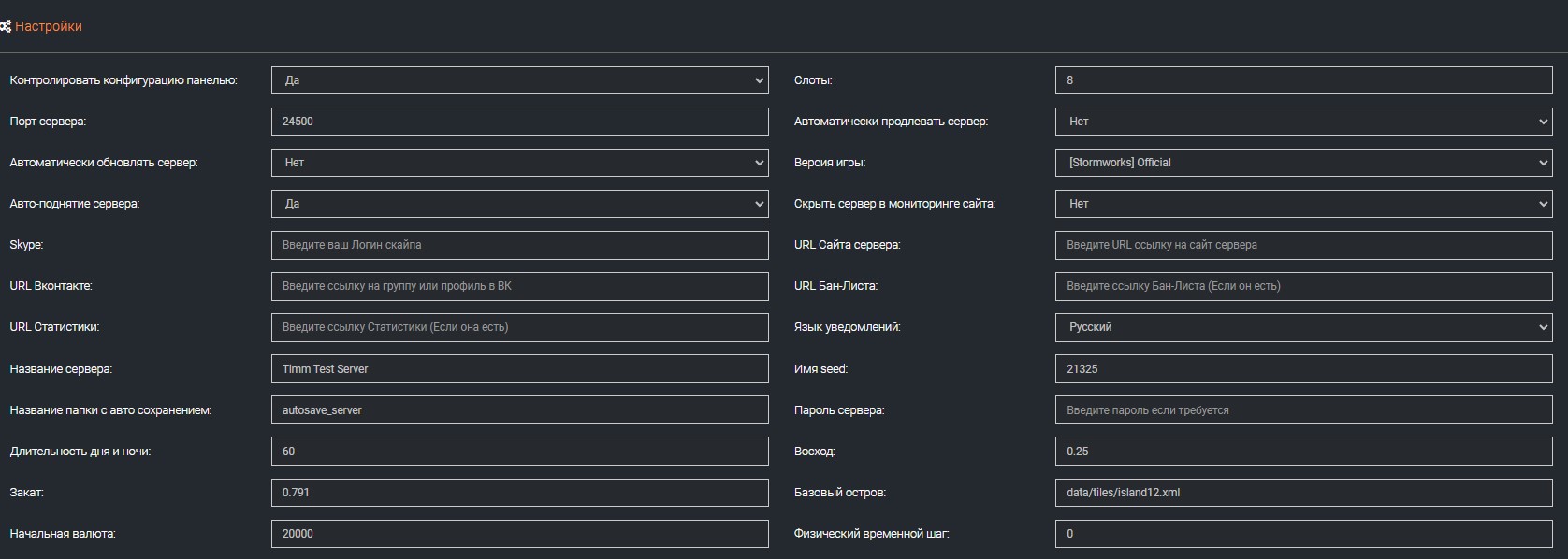Viewport: 1568px width, 559px height.
Task: Select the URL Вконтакте input field
Action: coord(519,286)
